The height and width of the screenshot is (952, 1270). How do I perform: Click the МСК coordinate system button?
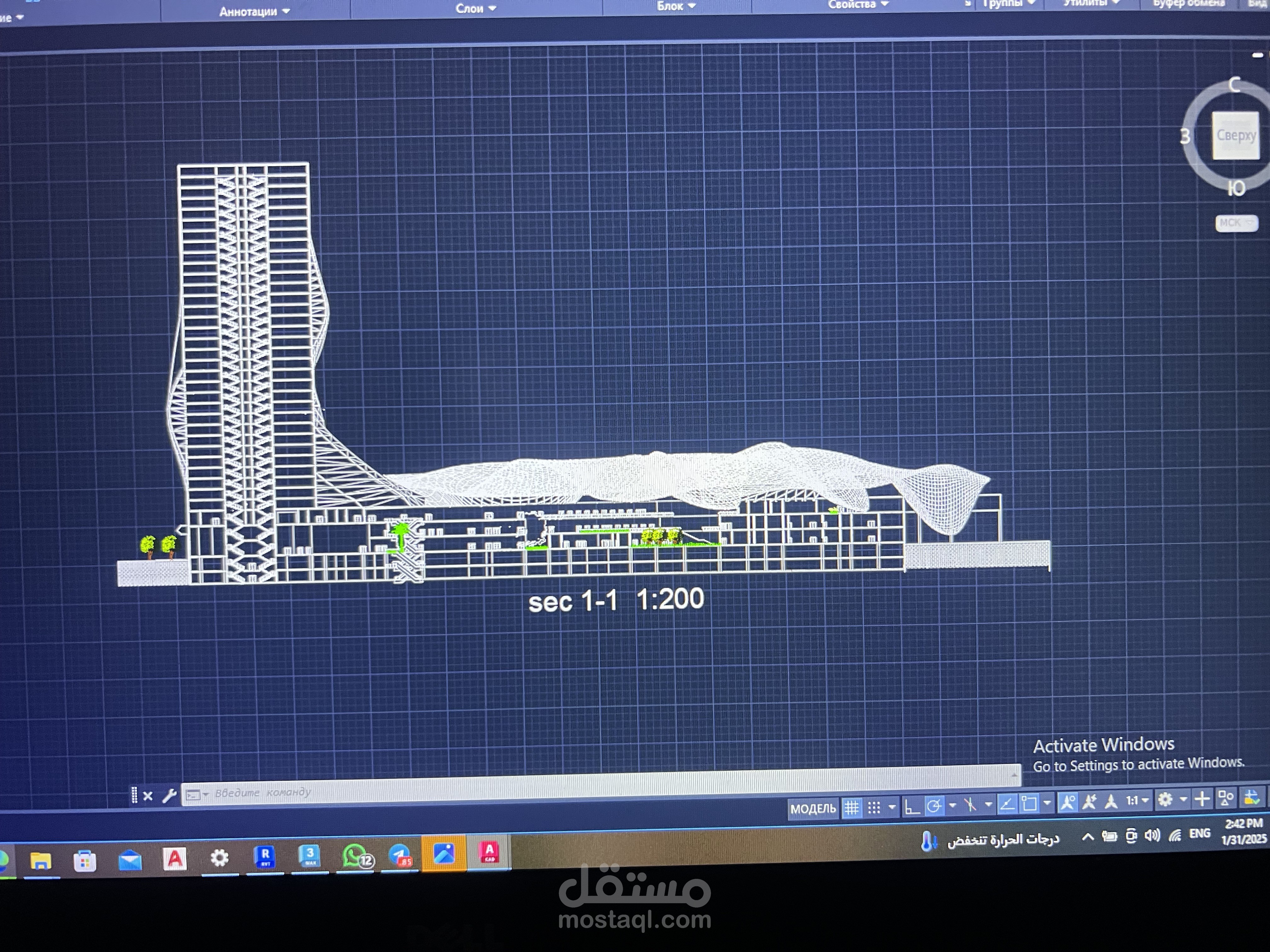[x=1235, y=223]
